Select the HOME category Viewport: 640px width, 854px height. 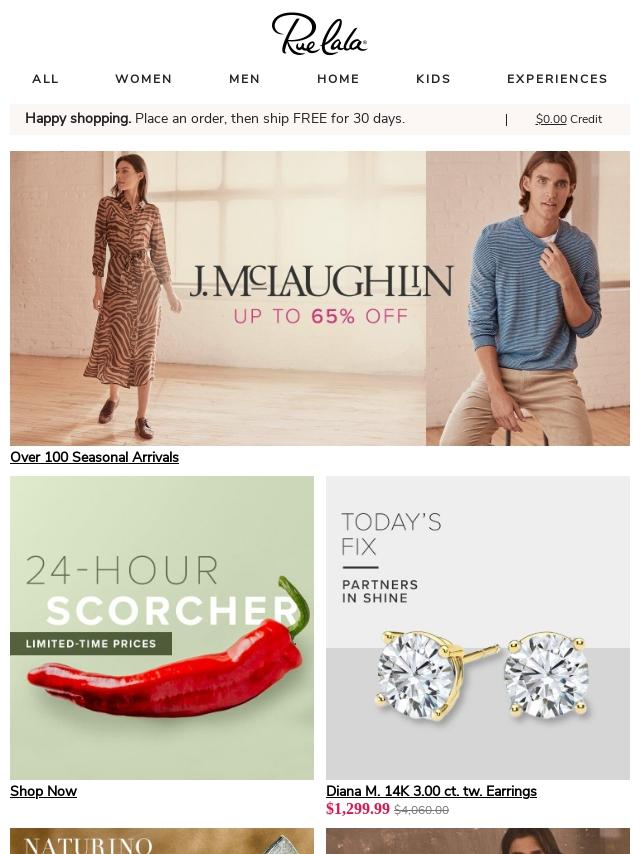[338, 79]
